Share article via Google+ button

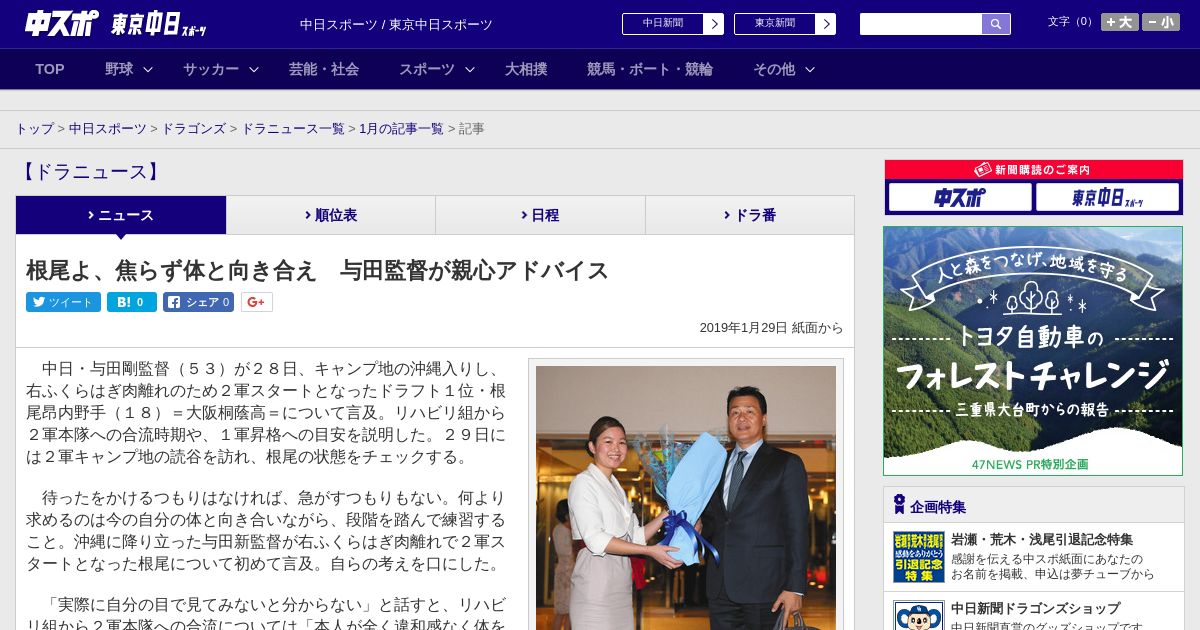point(256,302)
